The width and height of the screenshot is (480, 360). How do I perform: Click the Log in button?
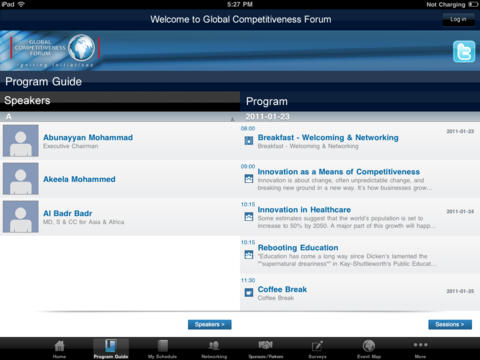coord(458,19)
